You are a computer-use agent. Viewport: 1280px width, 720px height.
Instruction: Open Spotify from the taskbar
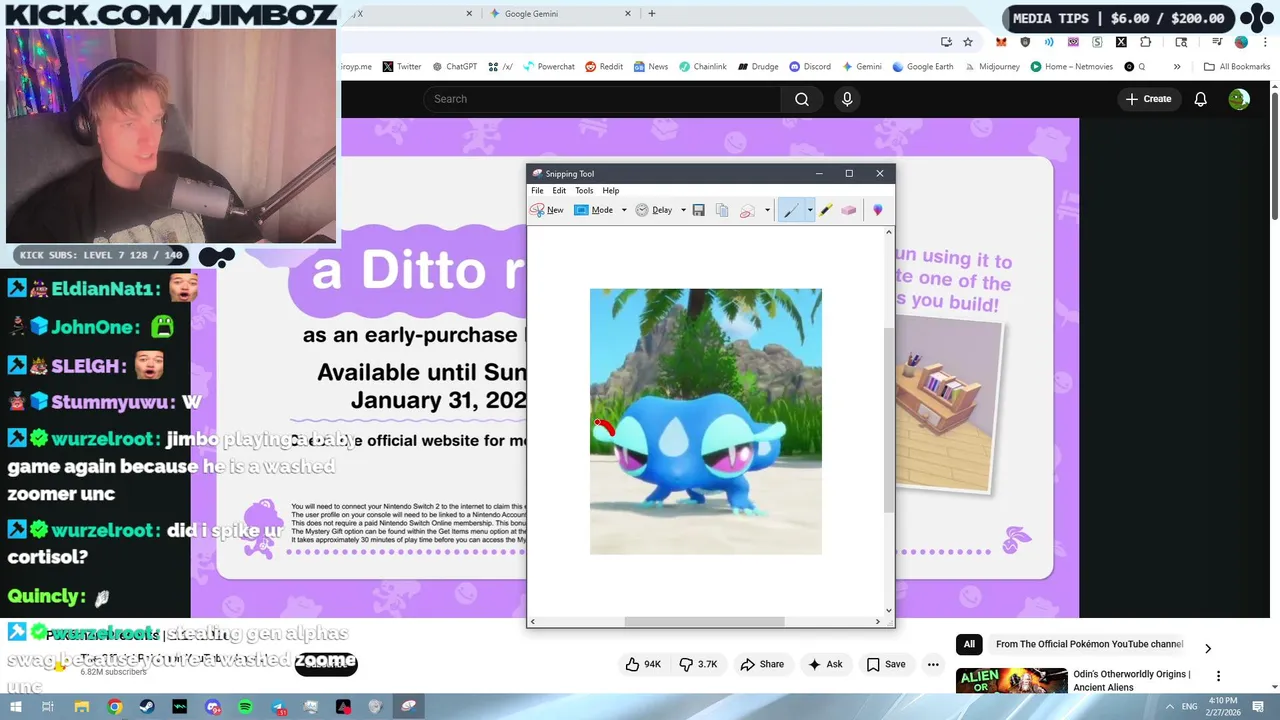tap(245, 707)
